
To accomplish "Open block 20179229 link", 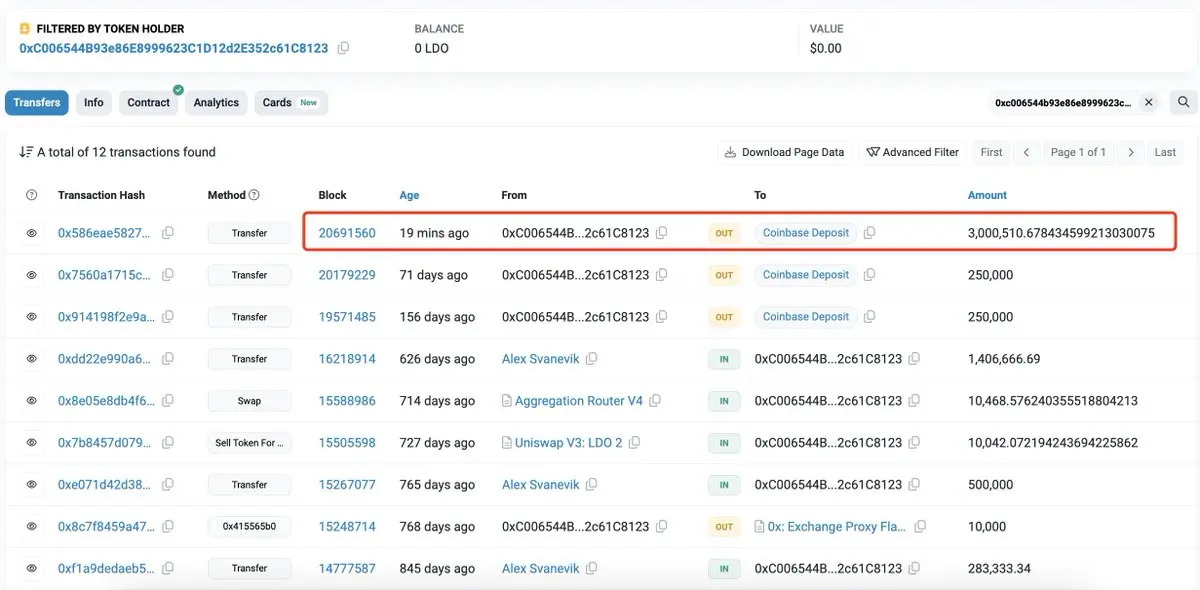I will point(347,275).
